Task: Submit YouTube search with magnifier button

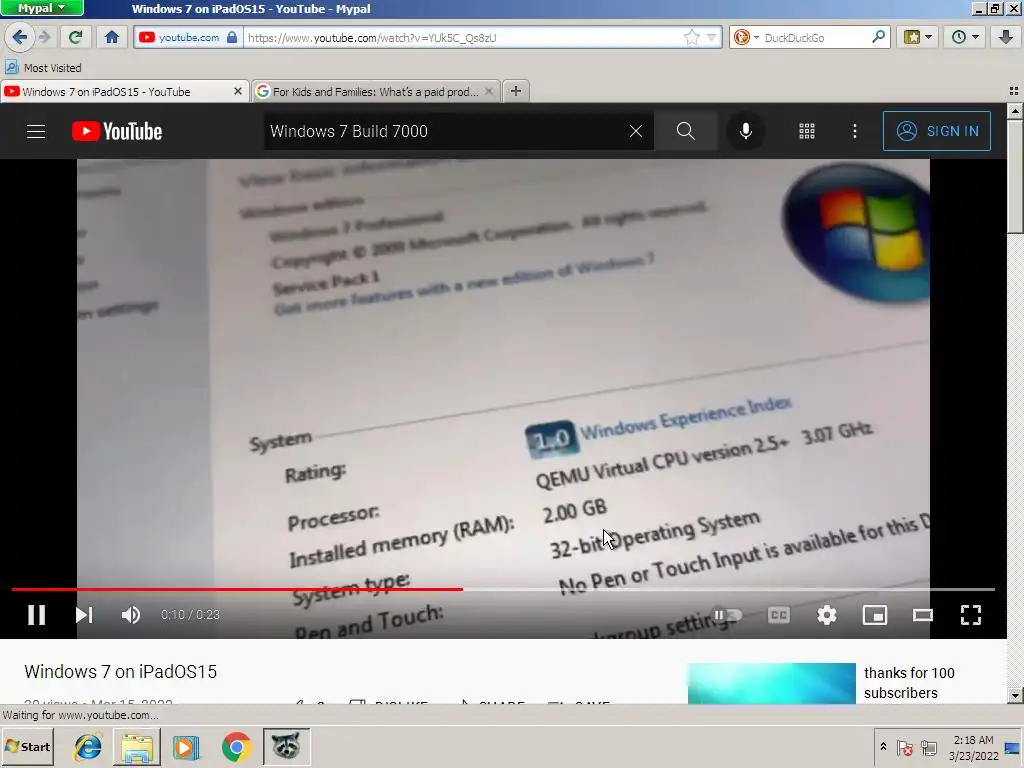Action: click(x=686, y=131)
